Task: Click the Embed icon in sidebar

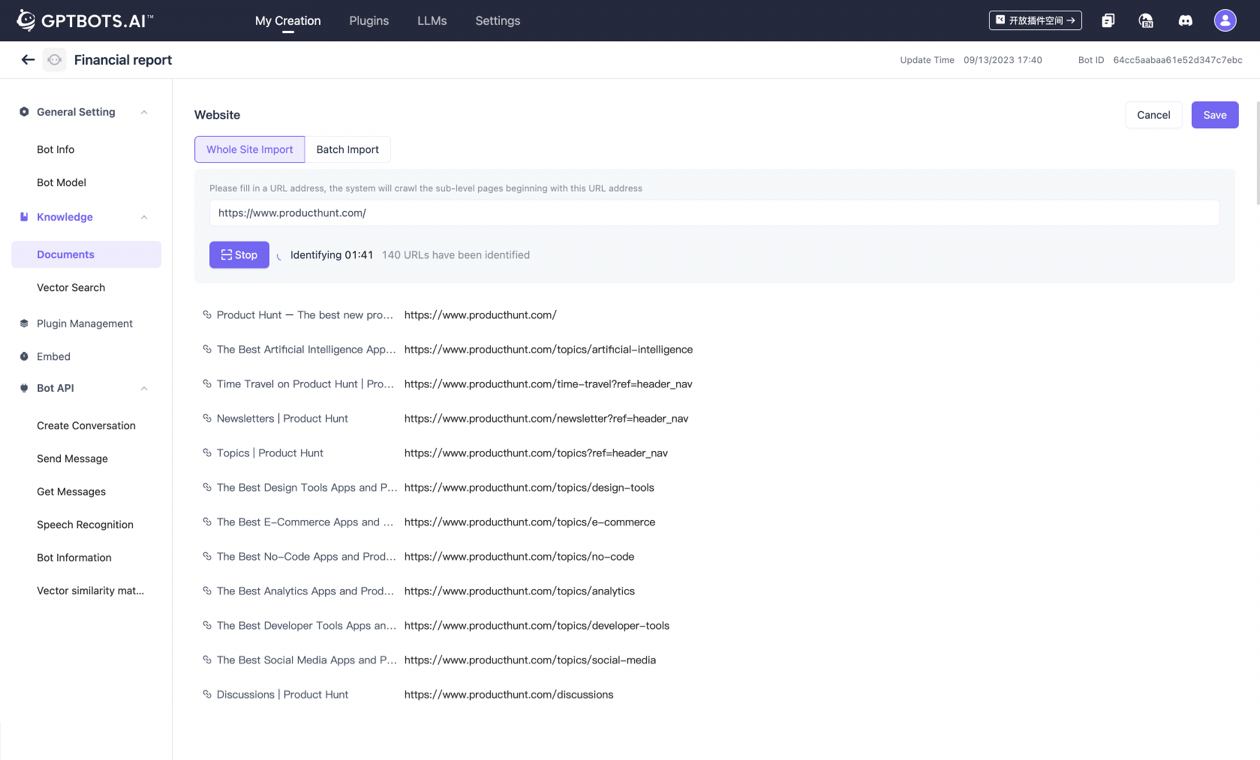Action: point(24,357)
